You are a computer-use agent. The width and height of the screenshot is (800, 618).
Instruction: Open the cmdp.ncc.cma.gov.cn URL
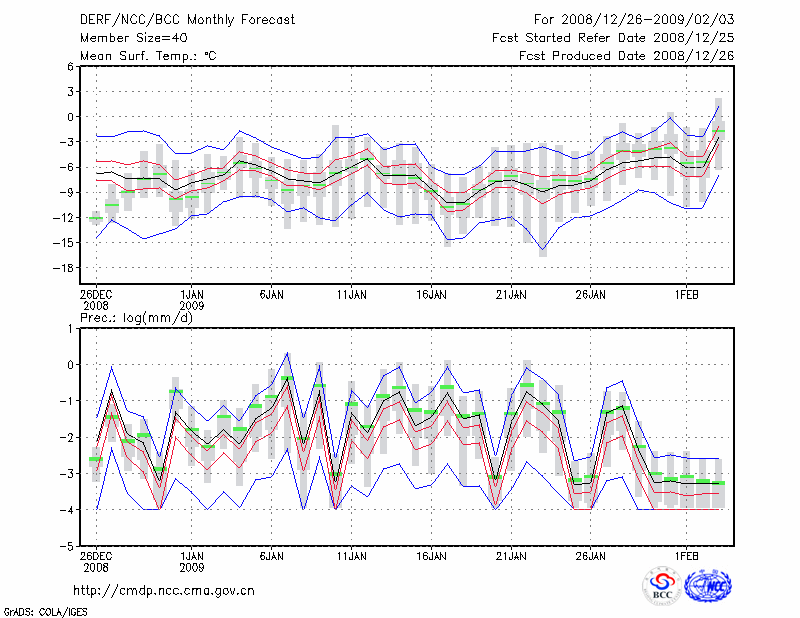click(165, 590)
